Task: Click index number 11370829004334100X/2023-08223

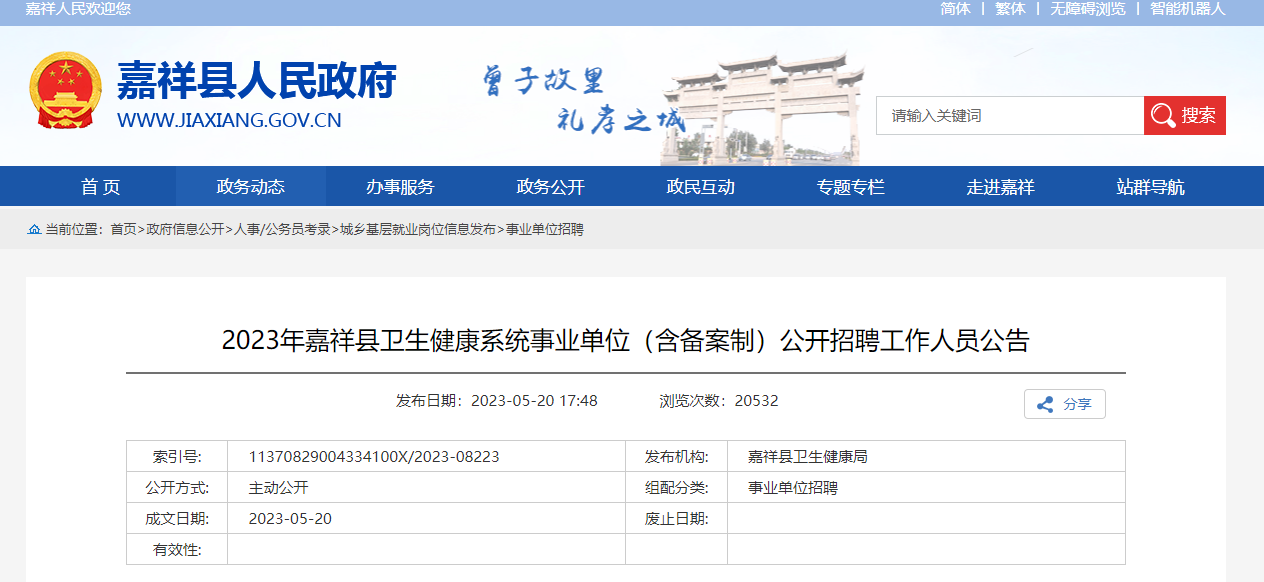Action: click(374, 457)
